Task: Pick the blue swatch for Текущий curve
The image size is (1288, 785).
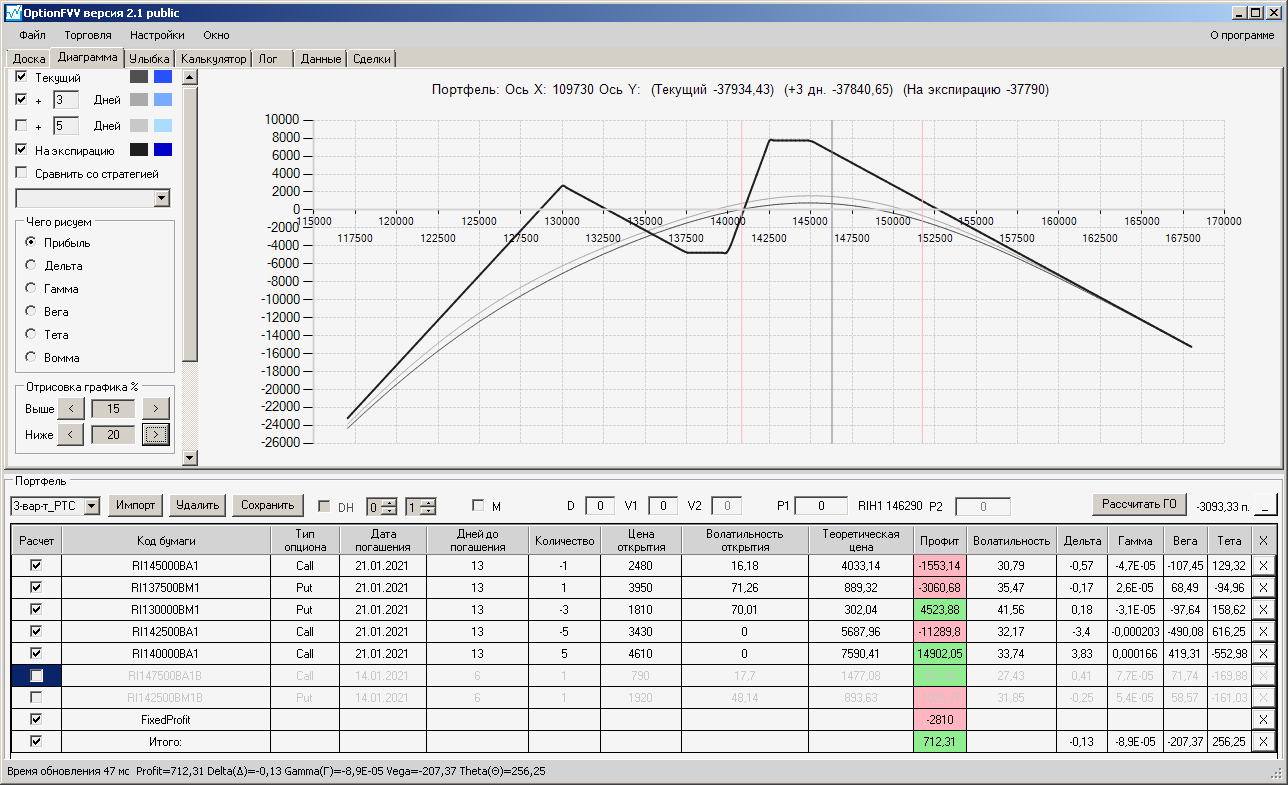Action: (163, 77)
